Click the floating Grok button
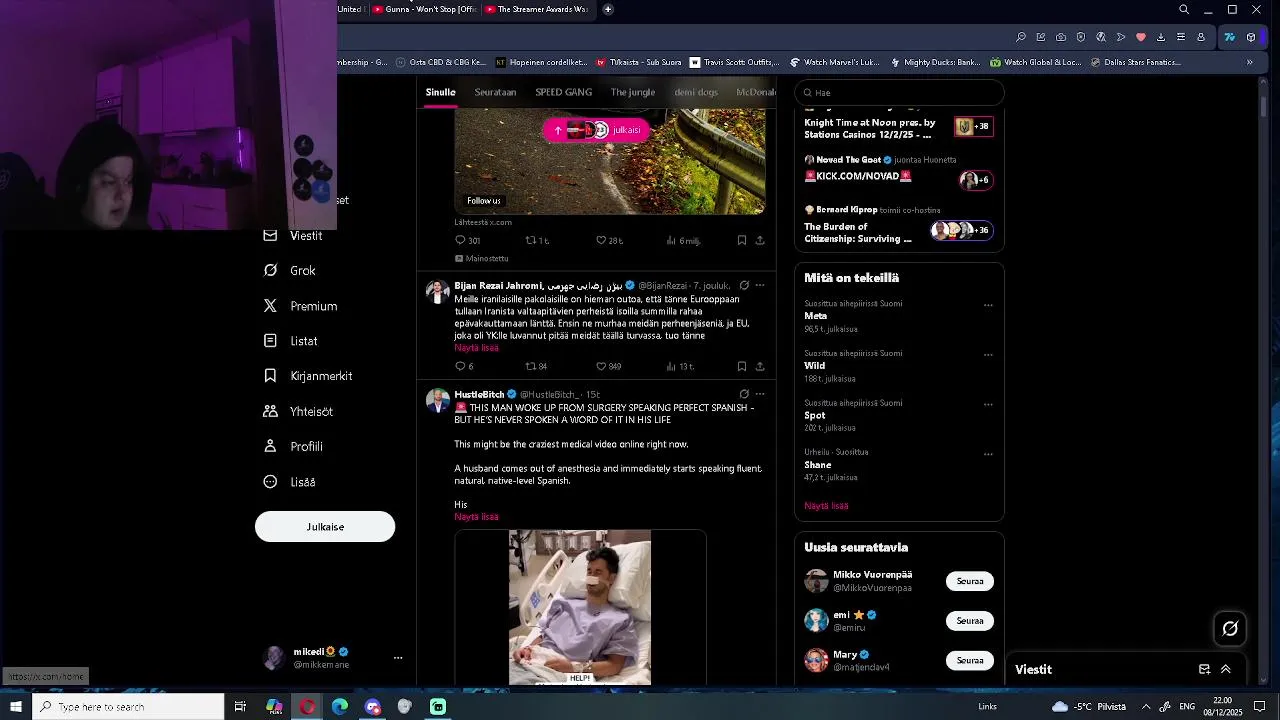Screen dimensions: 1280x720 pyautogui.click(x=1230, y=628)
